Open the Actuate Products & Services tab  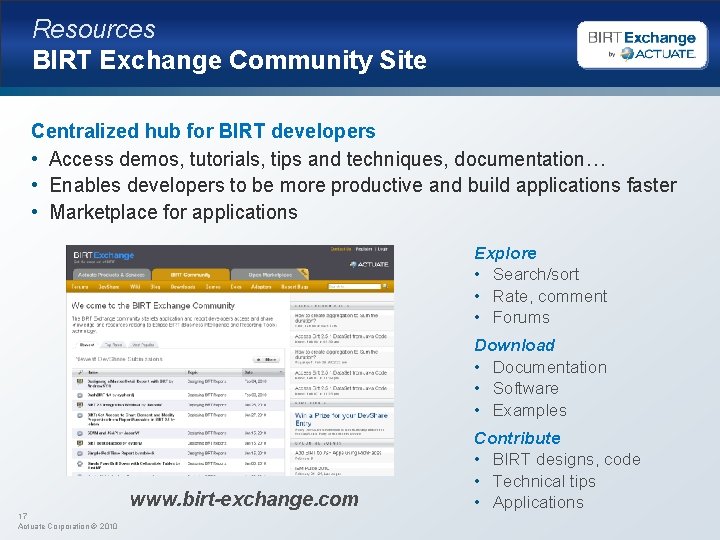(x=111, y=275)
